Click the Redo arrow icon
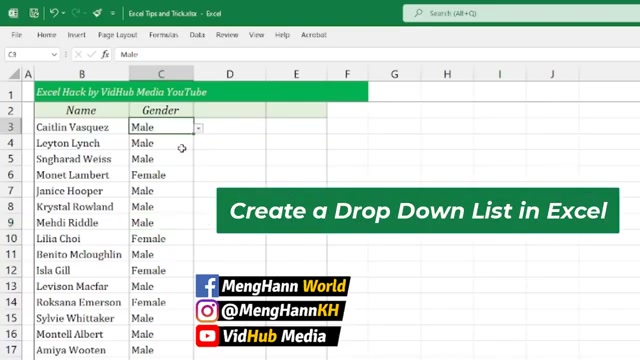The image size is (640, 360). coord(76,13)
